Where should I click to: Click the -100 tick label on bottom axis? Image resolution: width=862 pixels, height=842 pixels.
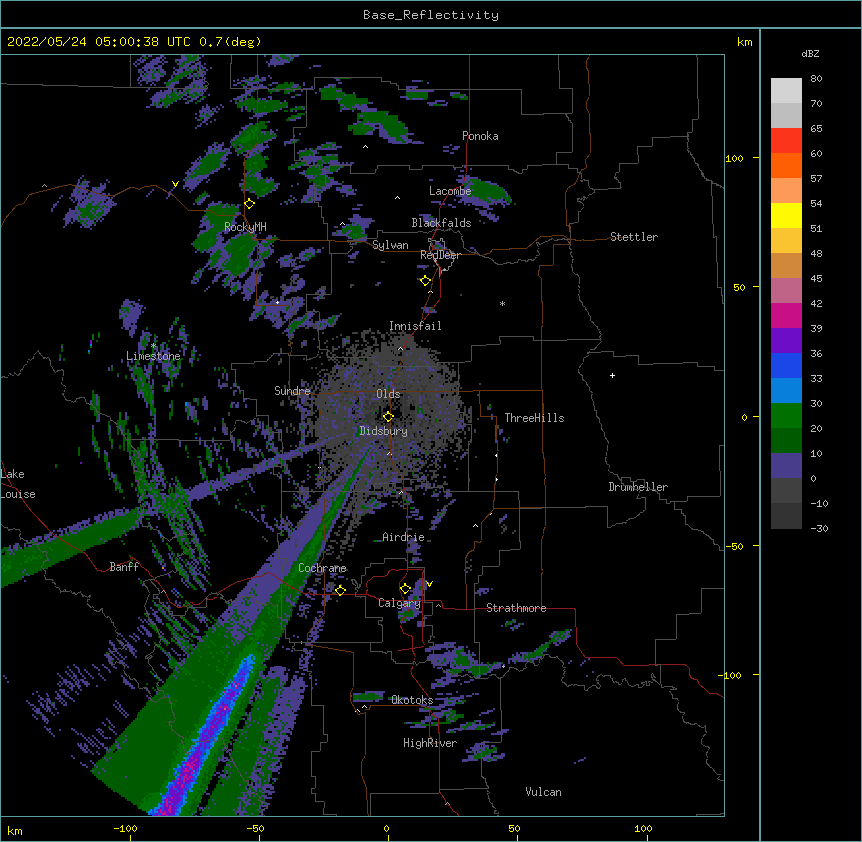(125, 828)
